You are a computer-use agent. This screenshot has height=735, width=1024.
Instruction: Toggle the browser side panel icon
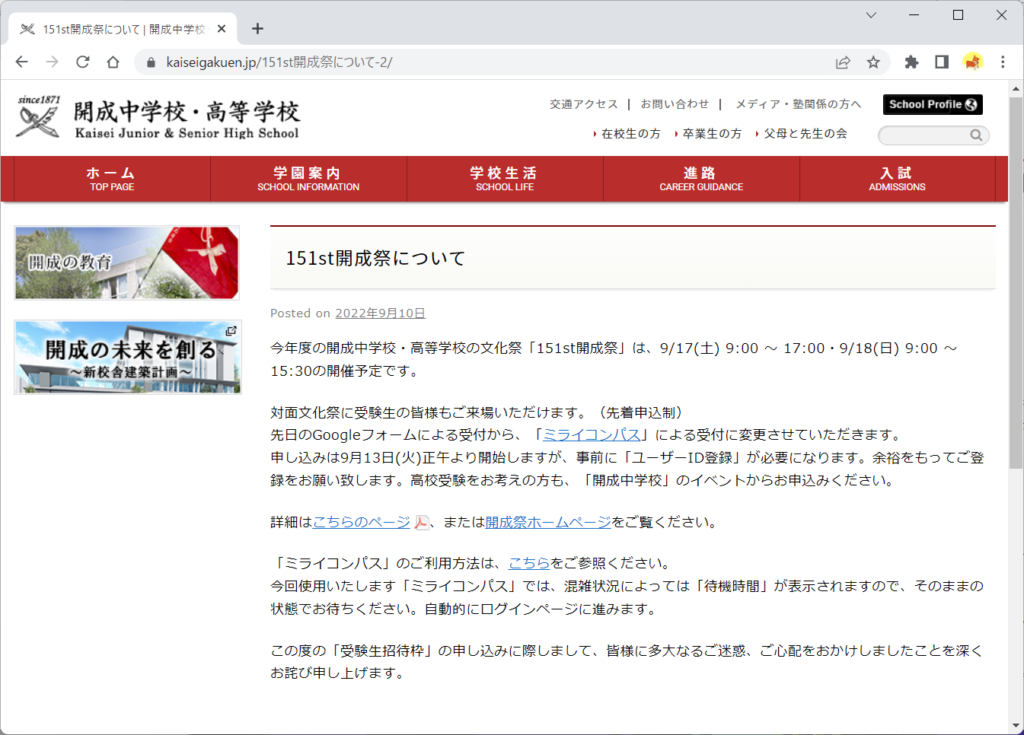[942, 62]
